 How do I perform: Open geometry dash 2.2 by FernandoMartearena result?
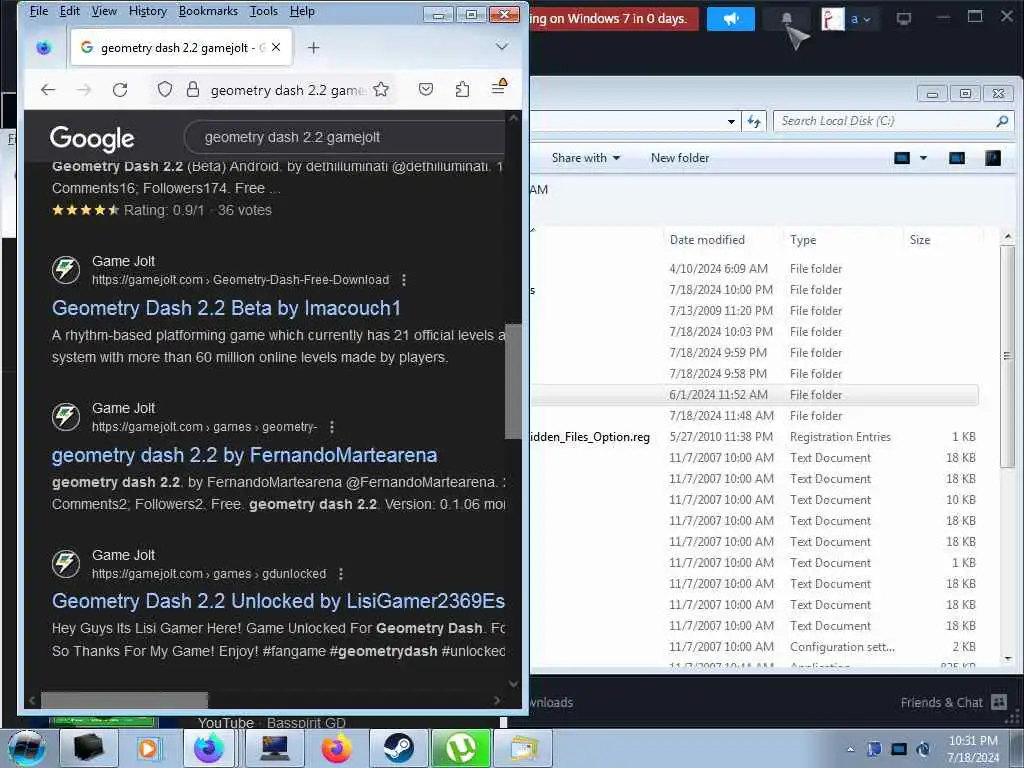(244, 455)
